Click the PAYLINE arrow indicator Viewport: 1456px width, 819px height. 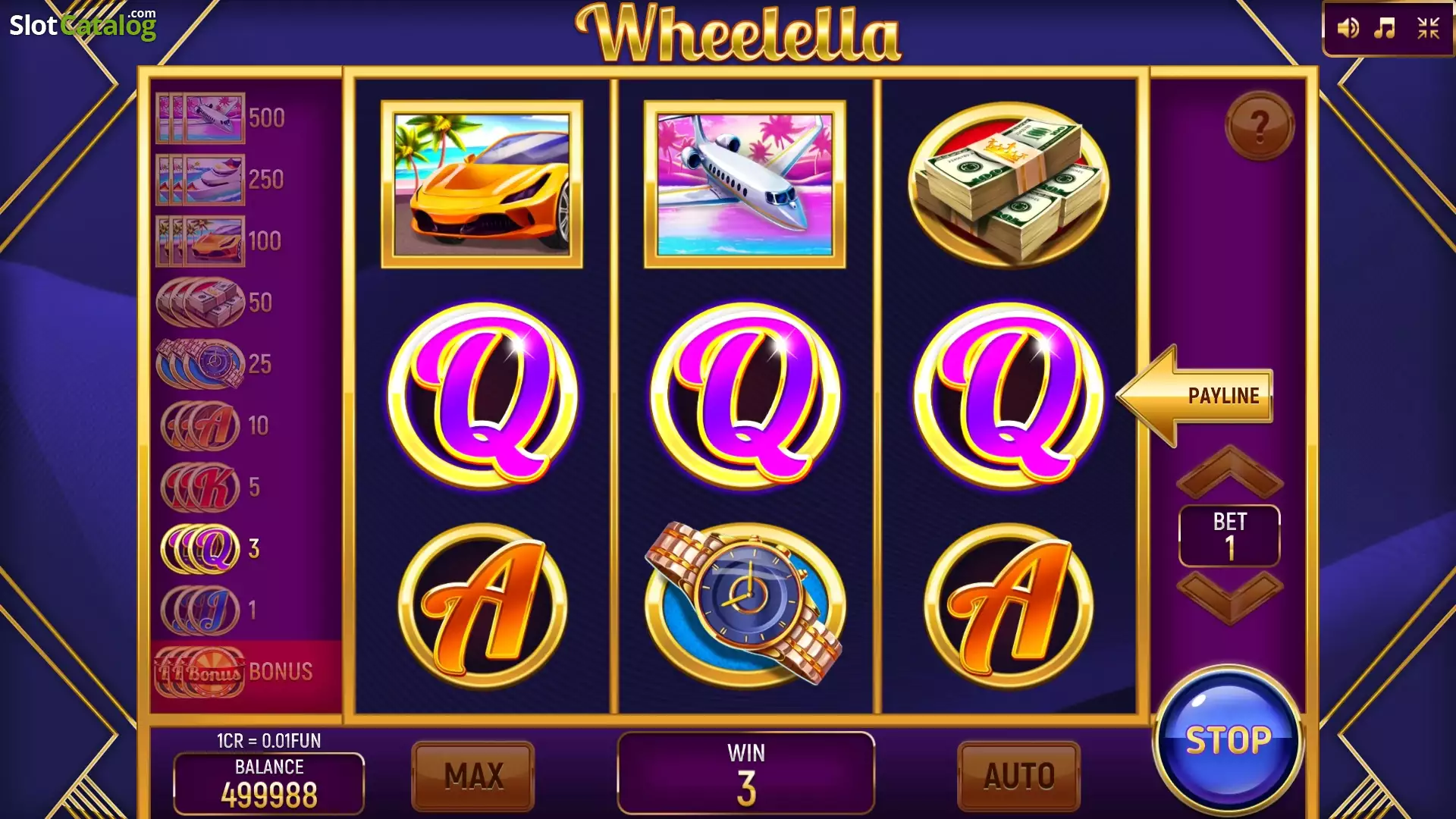(x=1194, y=395)
